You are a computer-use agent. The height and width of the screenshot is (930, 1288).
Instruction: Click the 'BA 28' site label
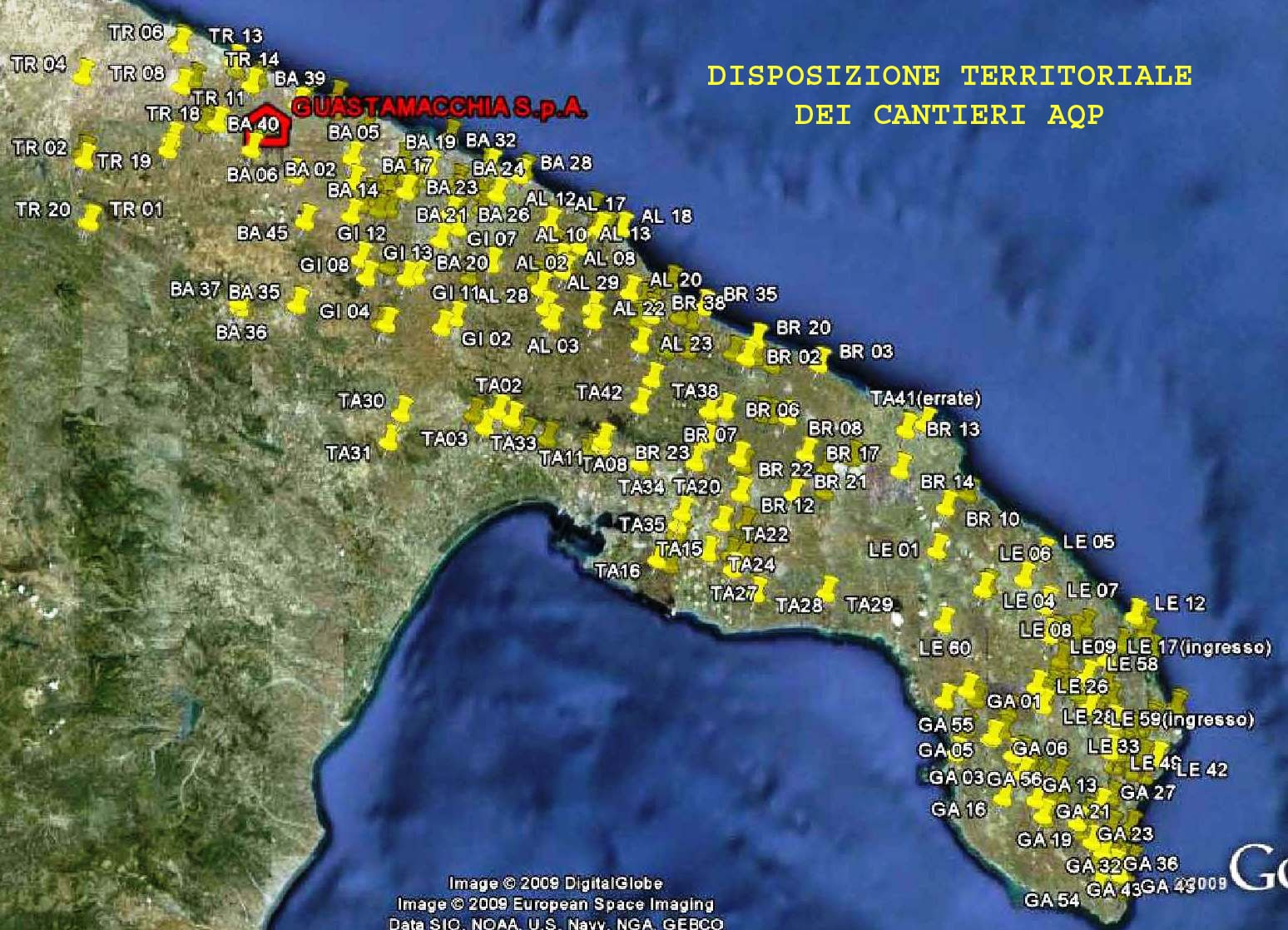pos(566,163)
